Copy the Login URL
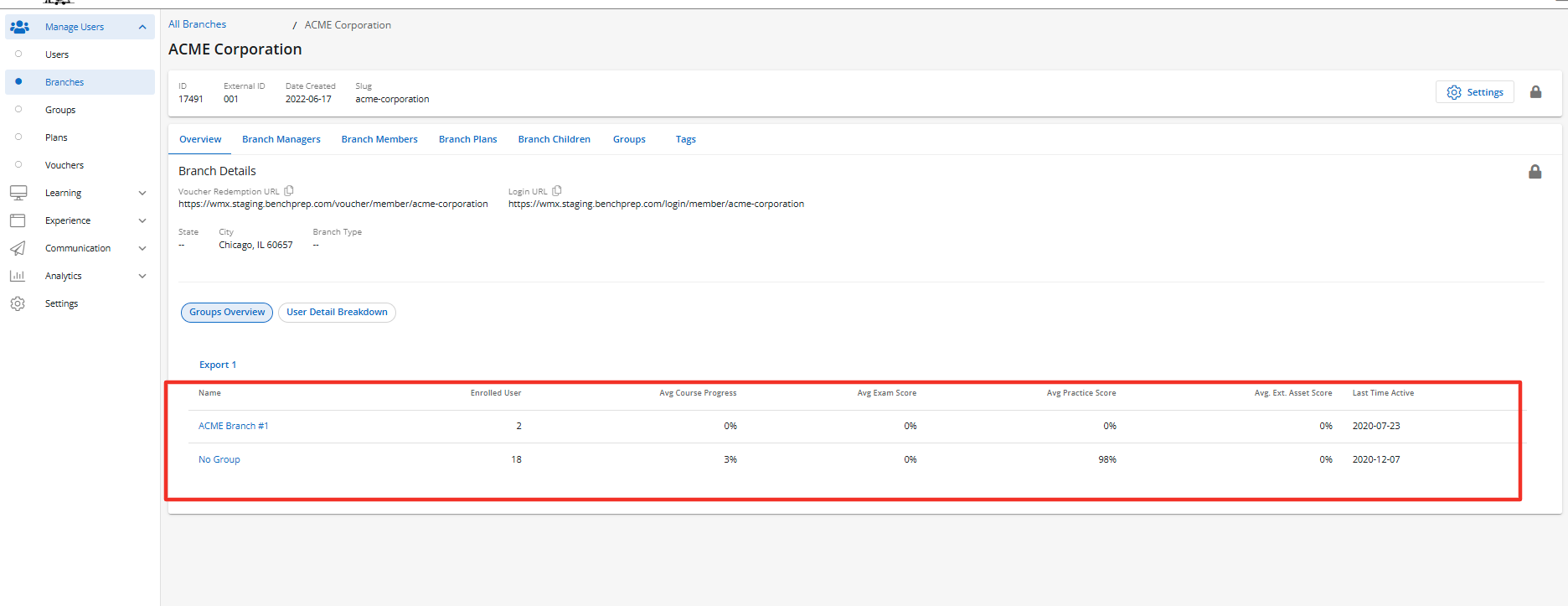Screen dimensions: 1568x606 coord(557,191)
